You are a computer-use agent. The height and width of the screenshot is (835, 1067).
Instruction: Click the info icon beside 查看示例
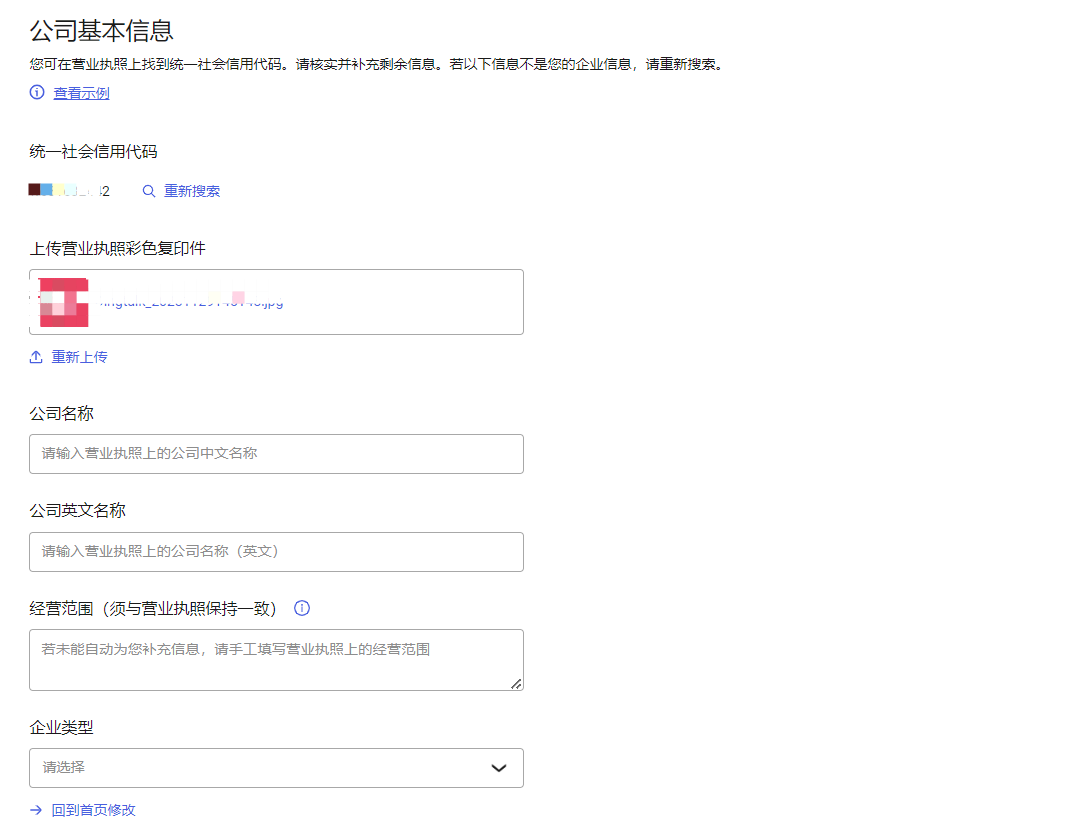(37, 93)
